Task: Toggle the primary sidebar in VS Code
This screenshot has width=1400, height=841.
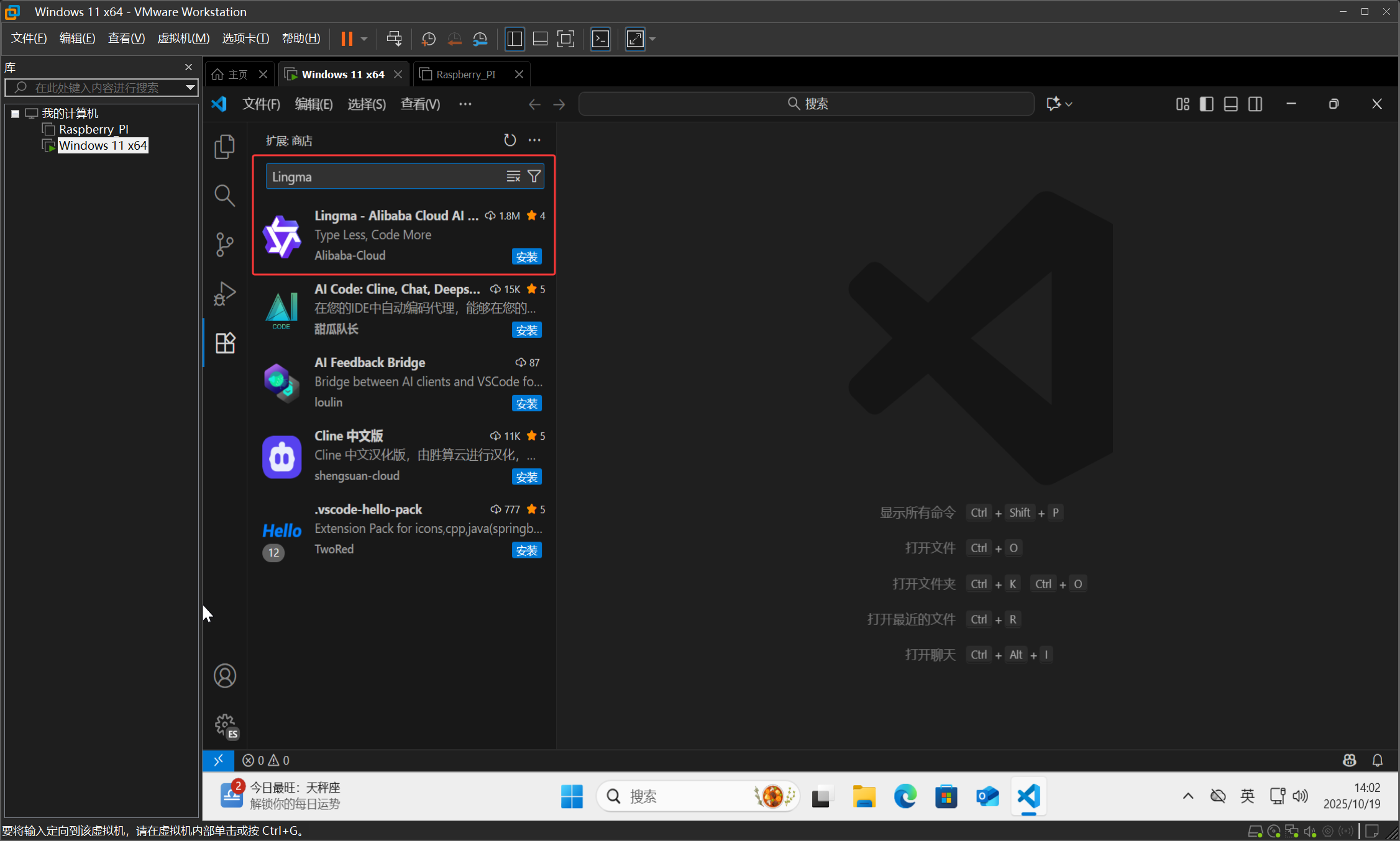Action: point(1206,104)
